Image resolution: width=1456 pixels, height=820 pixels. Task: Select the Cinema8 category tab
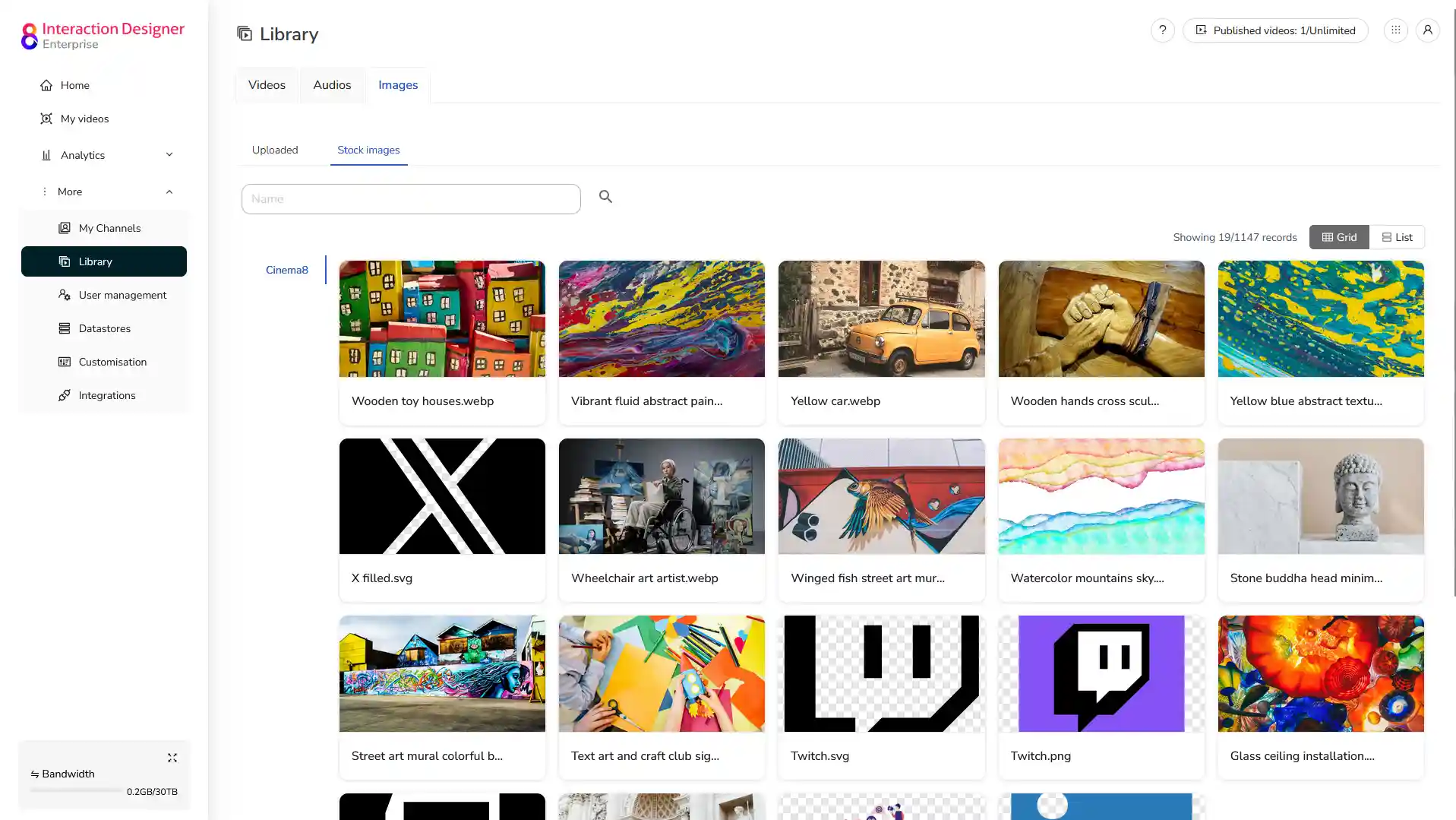coord(287,270)
